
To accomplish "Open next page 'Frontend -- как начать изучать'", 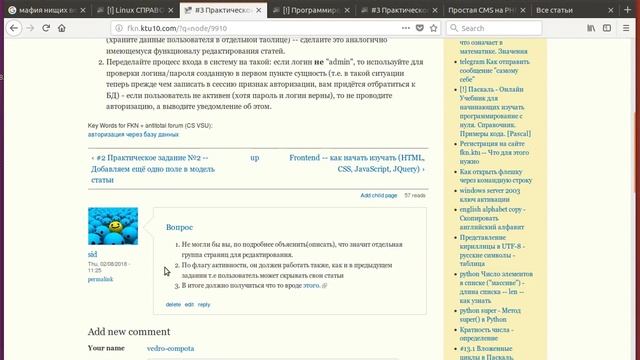I will click(x=357, y=163).
